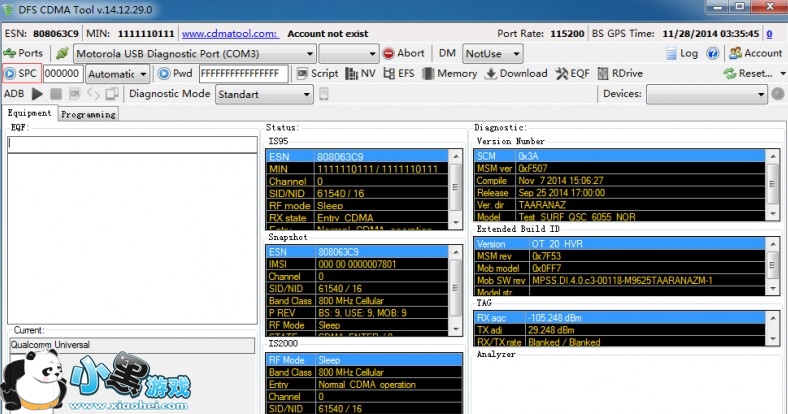The height and width of the screenshot is (414, 788).
Task: Click the ADB play icon
Action: click(x=37, y=94)
